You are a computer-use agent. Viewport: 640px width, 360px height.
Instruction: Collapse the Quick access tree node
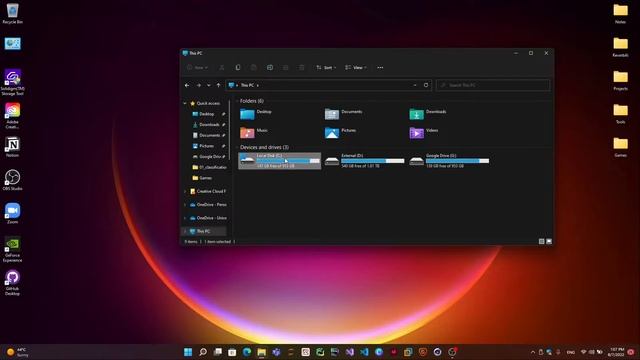(185, 104)
